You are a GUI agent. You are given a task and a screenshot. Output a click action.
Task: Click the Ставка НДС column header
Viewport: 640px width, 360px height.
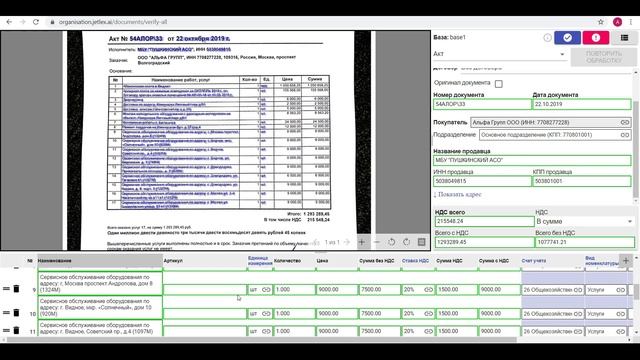[x=416, y=260]
